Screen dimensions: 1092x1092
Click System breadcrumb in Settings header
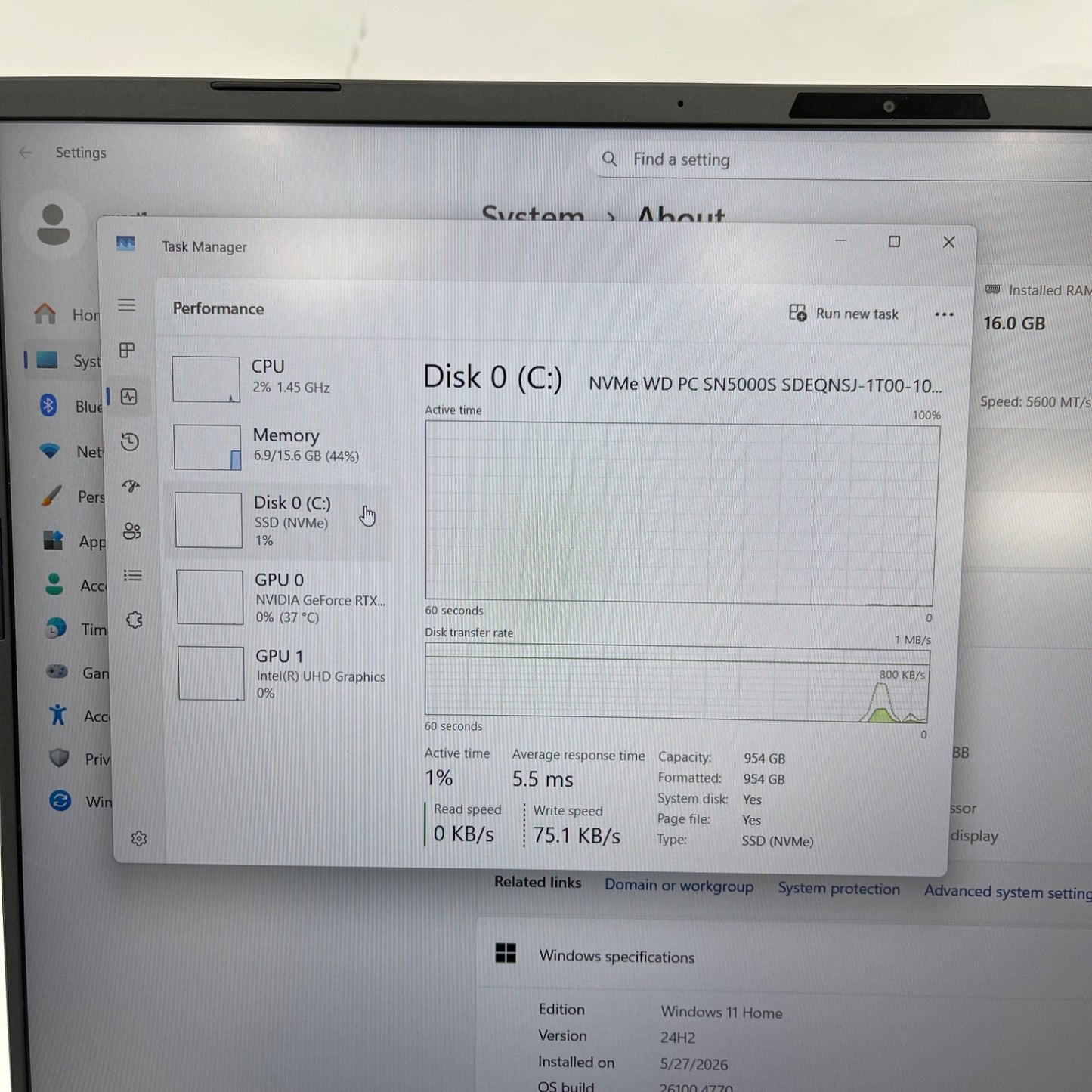533,215
